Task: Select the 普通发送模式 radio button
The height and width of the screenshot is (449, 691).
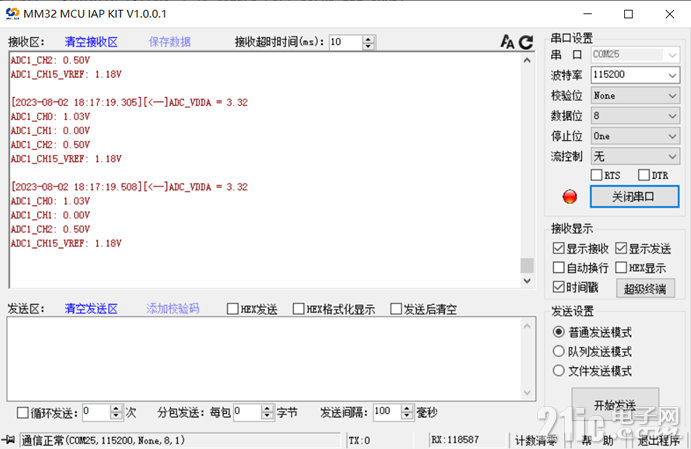Action: (x=558, y=331)
